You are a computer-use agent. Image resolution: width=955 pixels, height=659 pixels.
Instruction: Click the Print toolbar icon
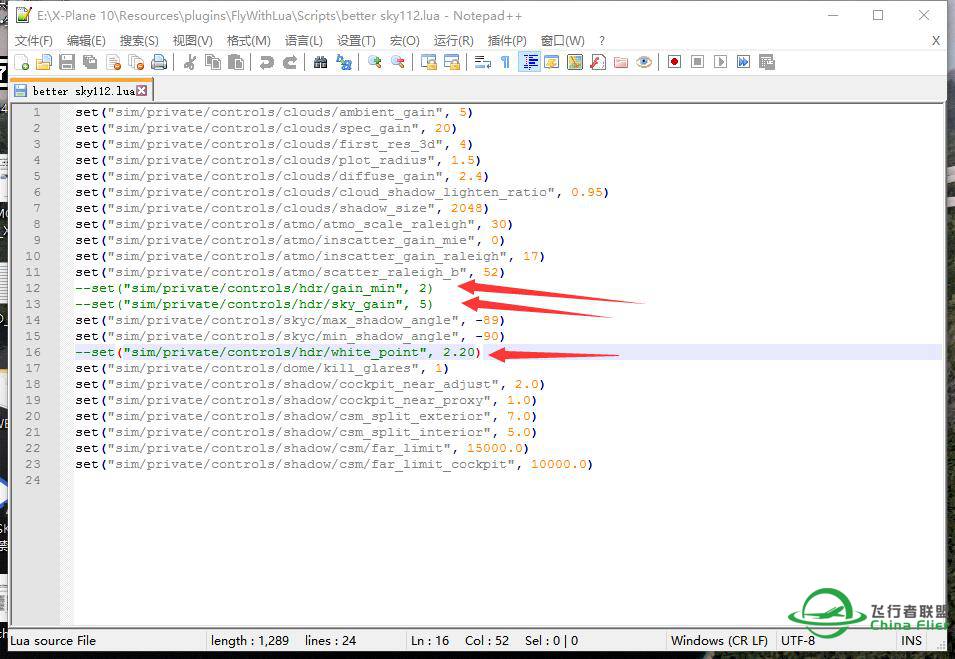coord(159,62)
